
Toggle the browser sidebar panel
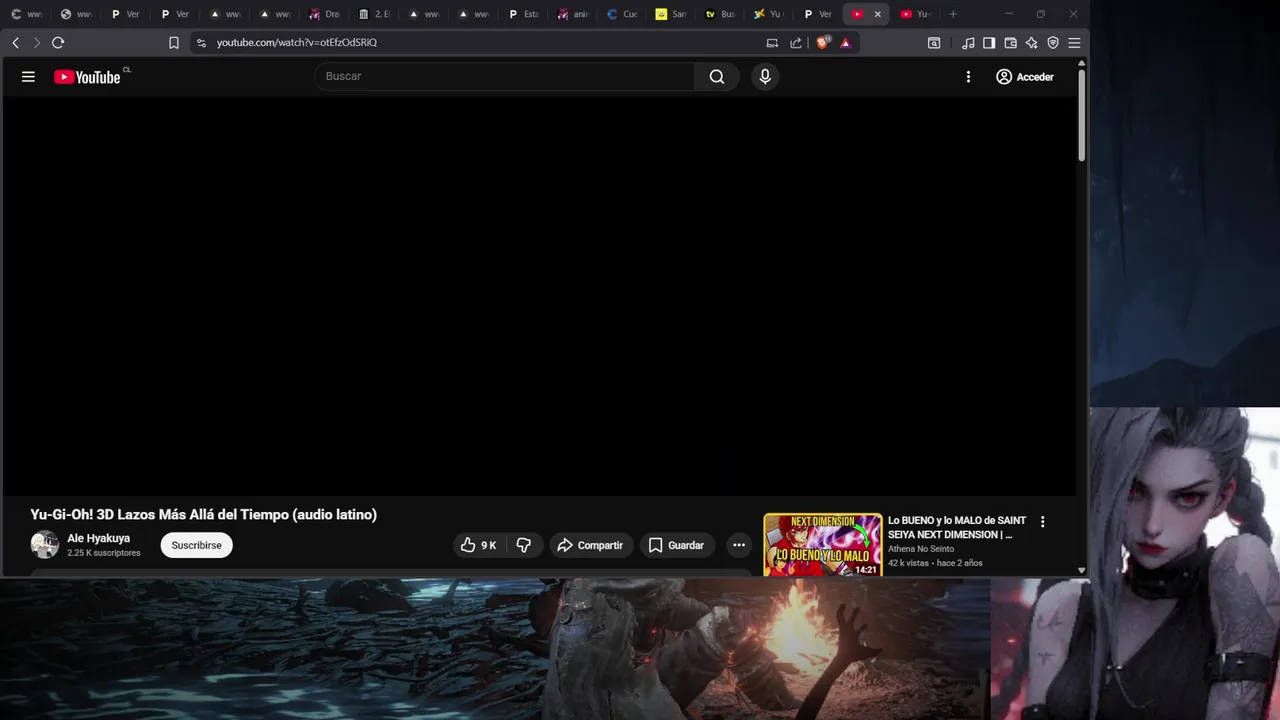(989, 43)
